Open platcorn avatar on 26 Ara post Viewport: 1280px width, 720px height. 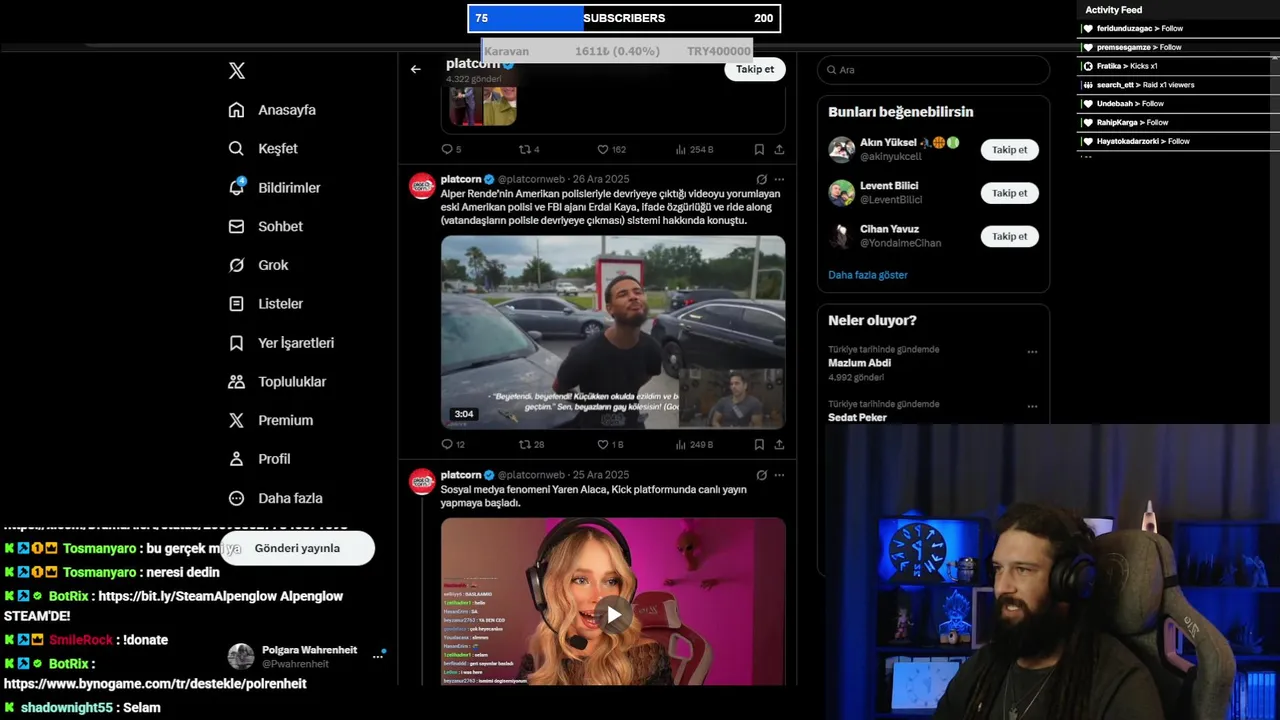click(422, 186)
